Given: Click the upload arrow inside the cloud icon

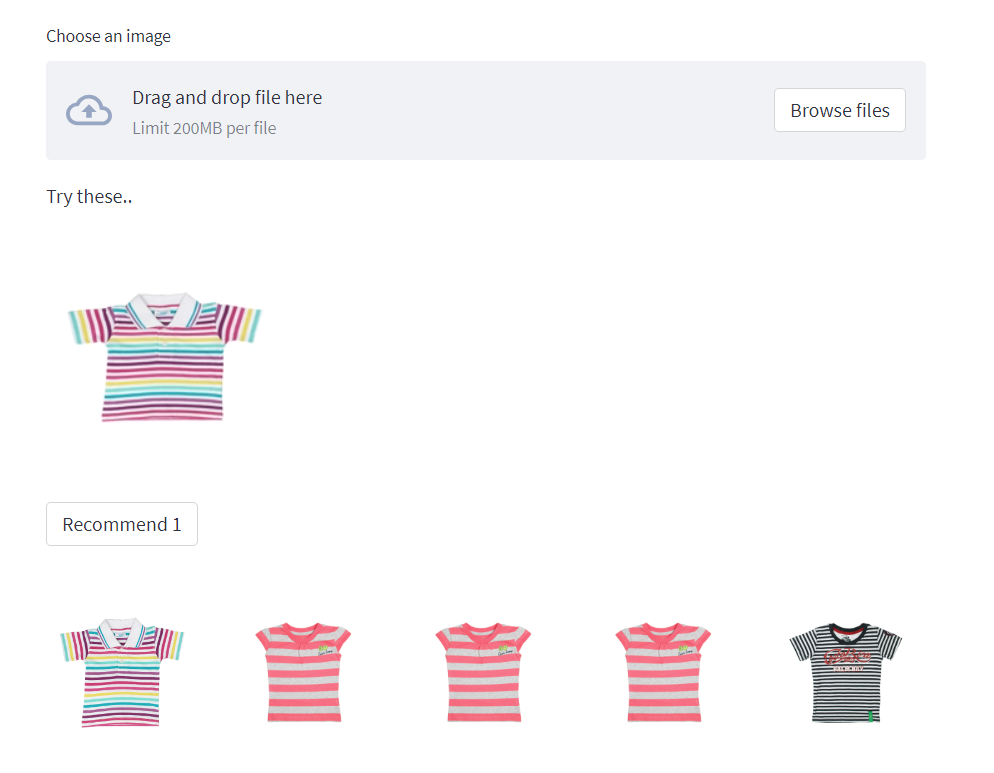Looking at the screenshot, I should click(x=89, y=110).
